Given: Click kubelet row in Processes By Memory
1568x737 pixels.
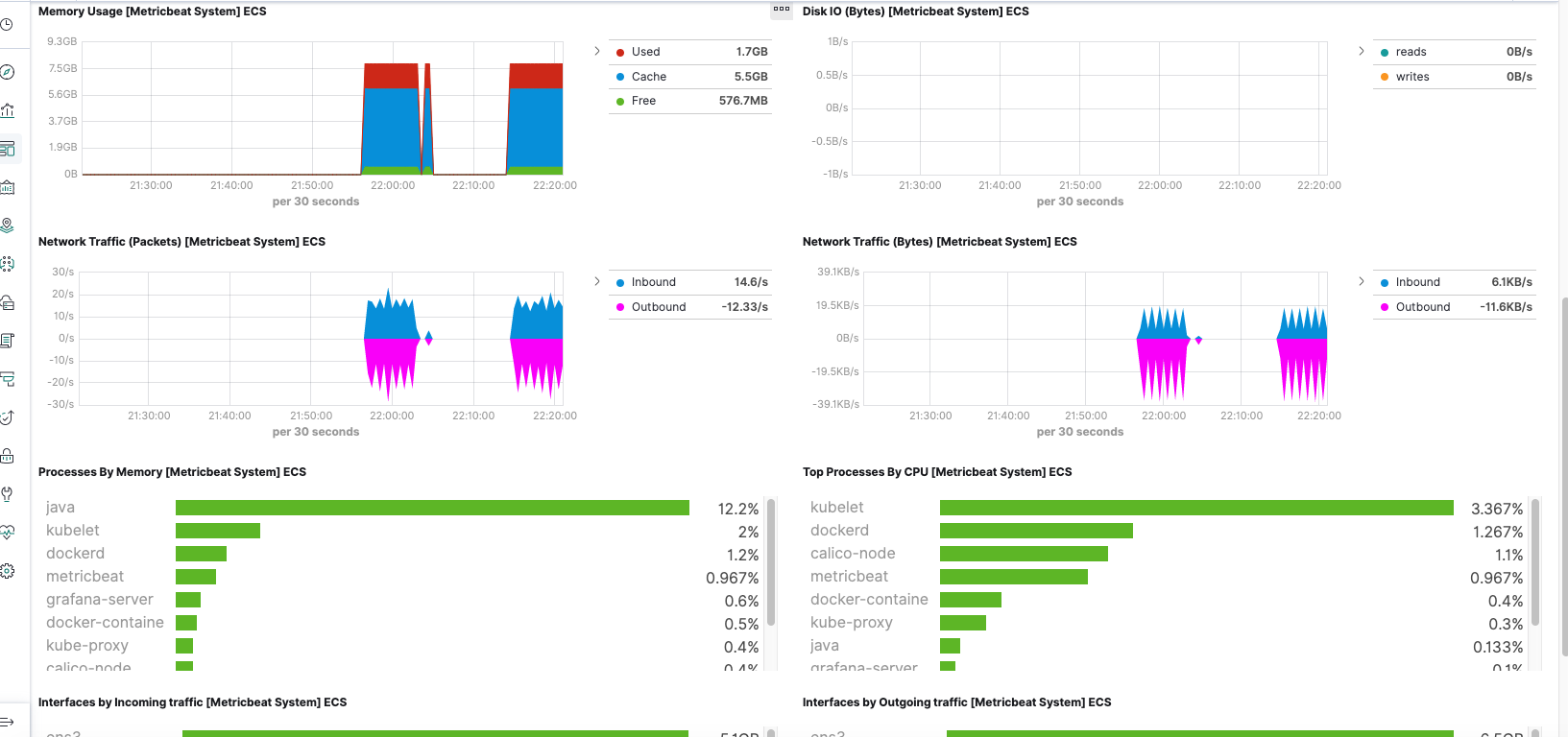Looking at the screenshot, I should click(x=402, y=531).
